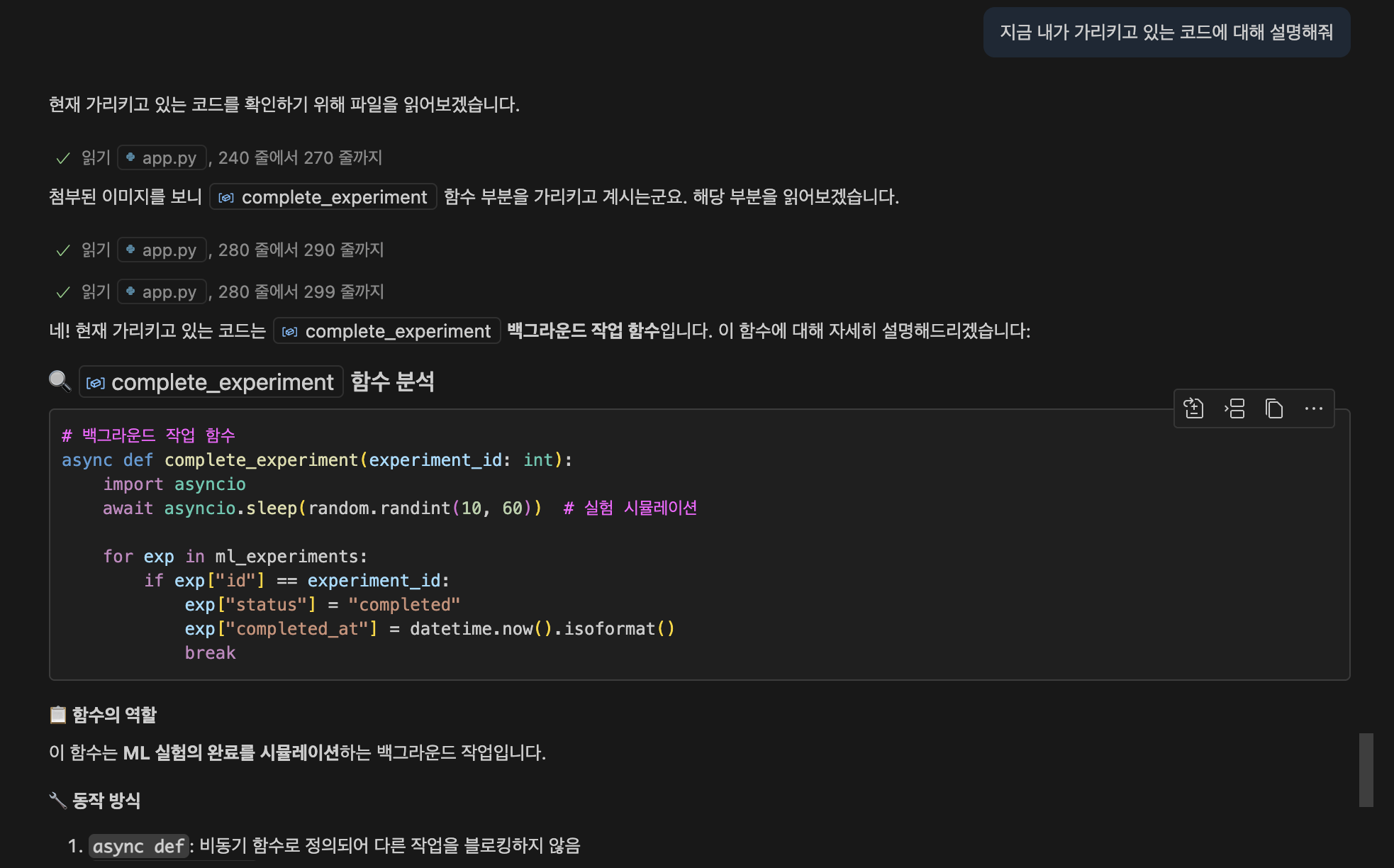Click the checkmark next to the 280–290 read step

click(x=63, y=250)
